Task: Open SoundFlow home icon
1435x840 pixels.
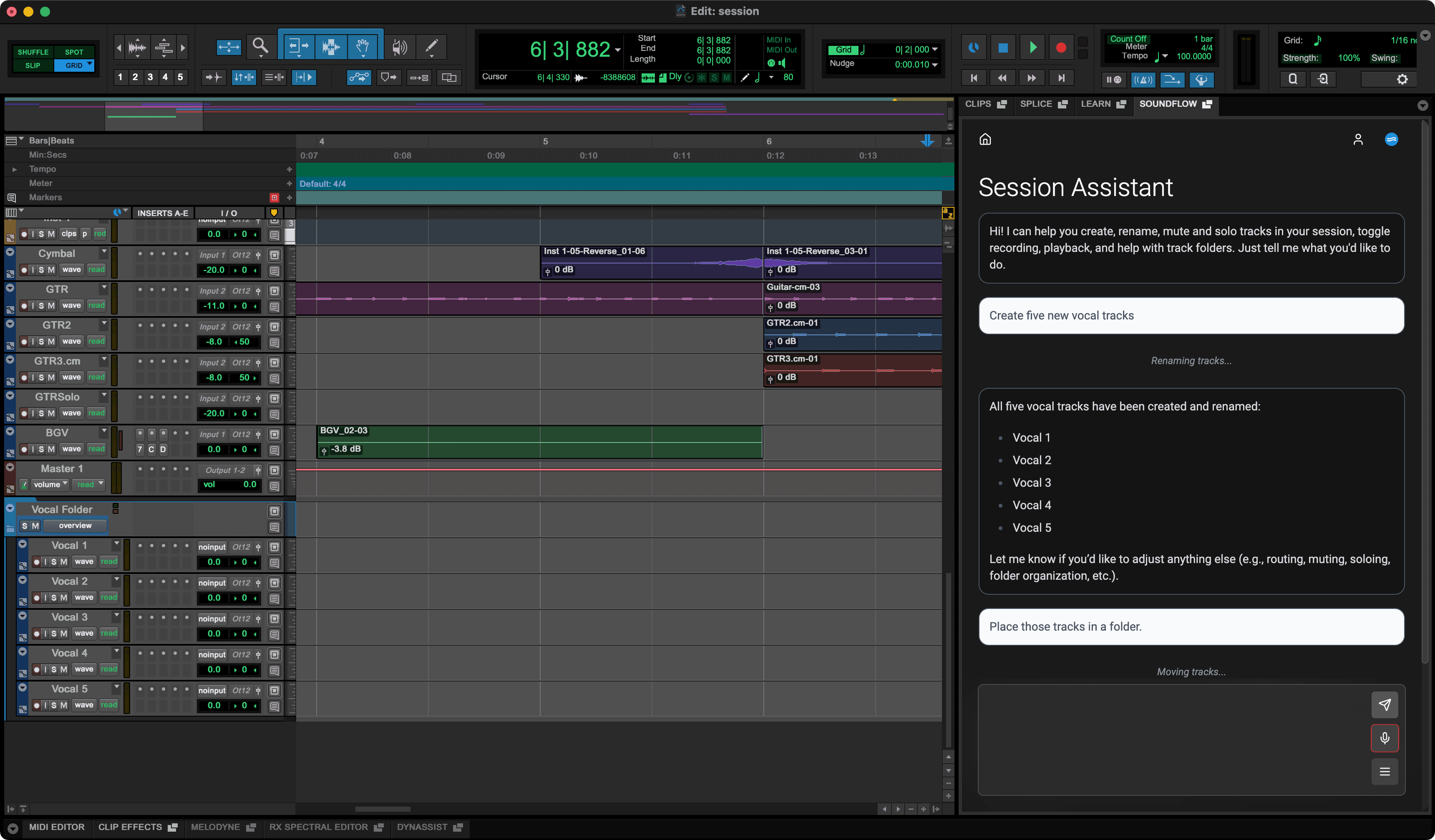Action: click(x=985, y=140)
